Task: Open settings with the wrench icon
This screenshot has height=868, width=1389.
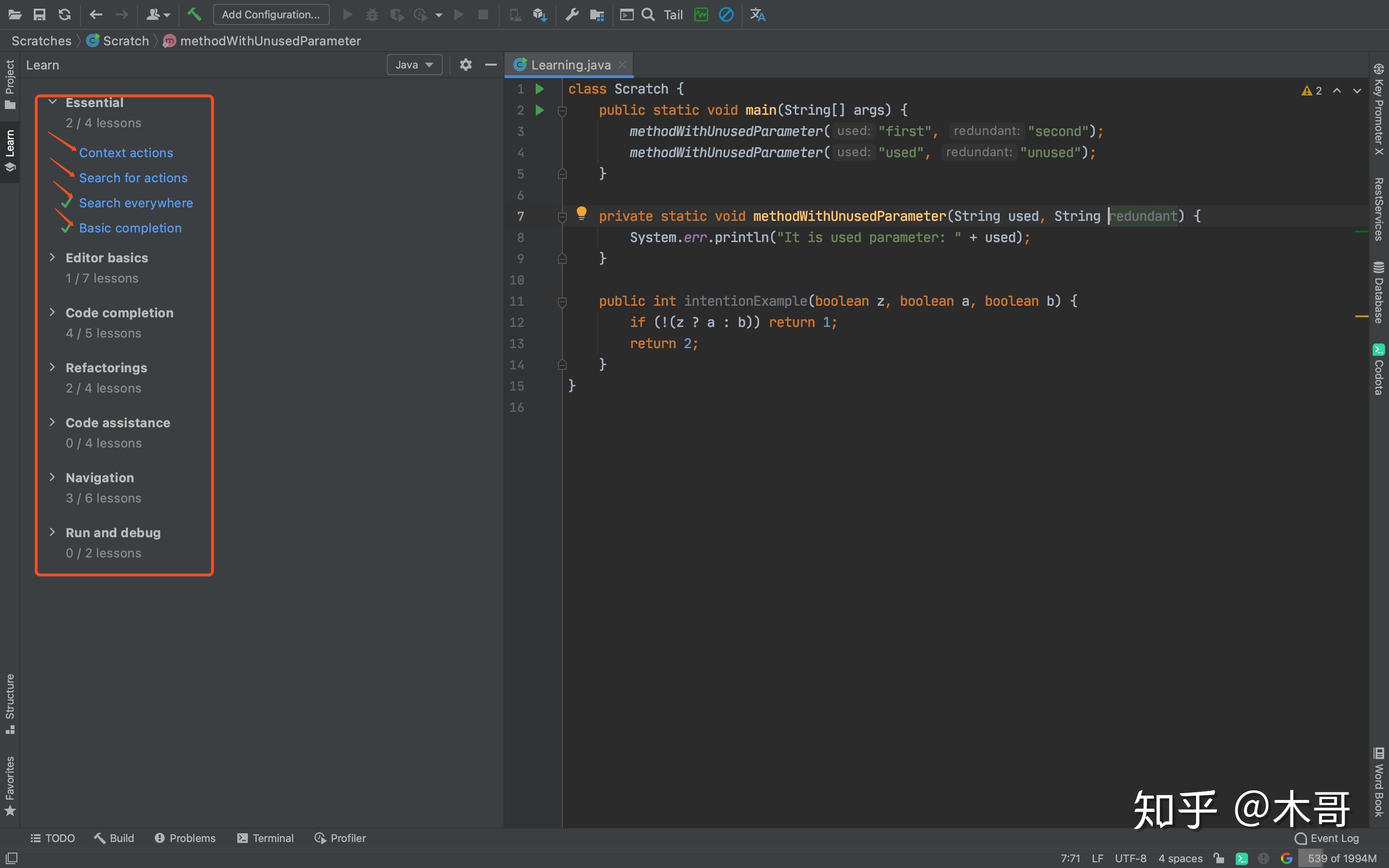Action: 572,15
